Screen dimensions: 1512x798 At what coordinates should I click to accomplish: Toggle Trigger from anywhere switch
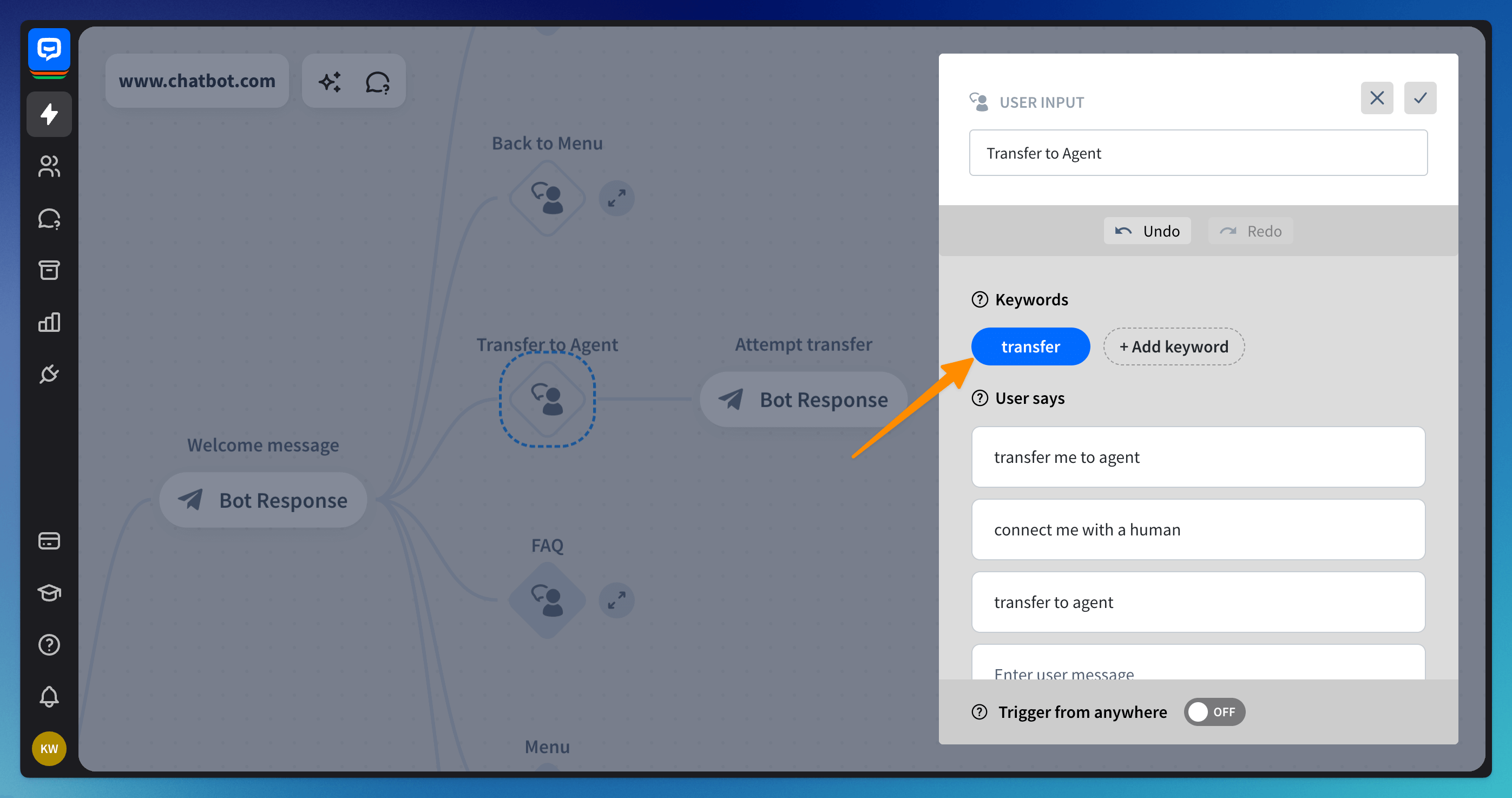pyautogui.click(x=1214, y=712)
